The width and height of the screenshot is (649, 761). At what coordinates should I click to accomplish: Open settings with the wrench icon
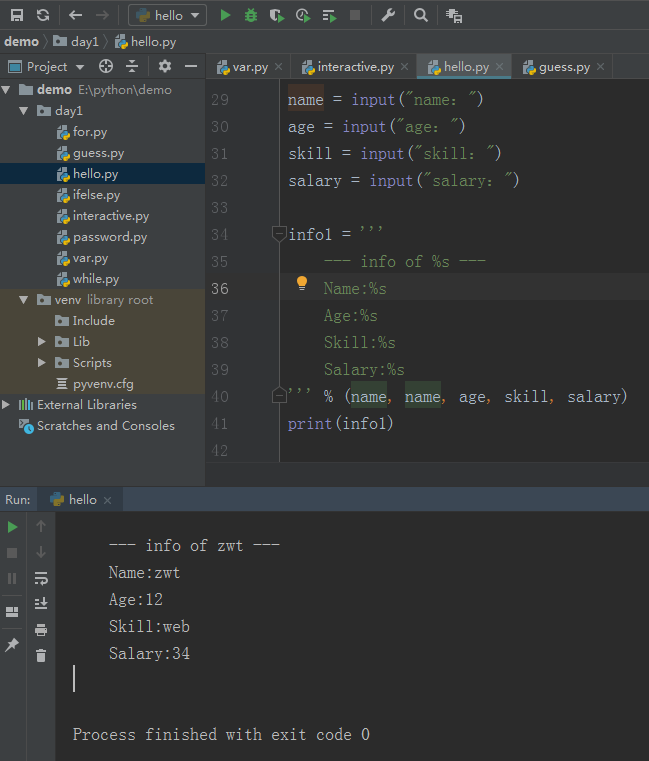[x=388, y=16]
